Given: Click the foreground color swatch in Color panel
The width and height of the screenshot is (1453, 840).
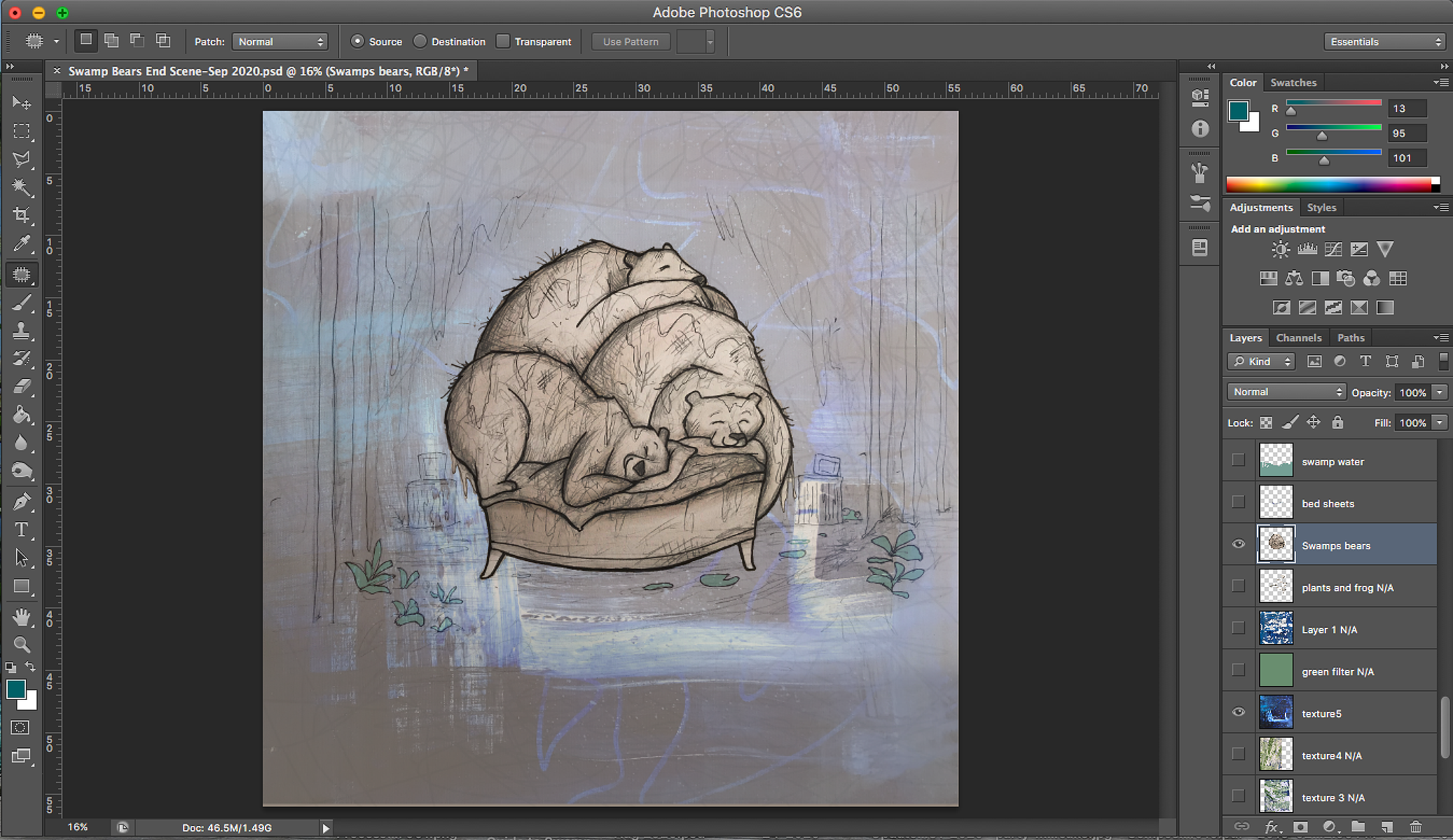Looking at the screenshot, I should tap(1238, 111).
